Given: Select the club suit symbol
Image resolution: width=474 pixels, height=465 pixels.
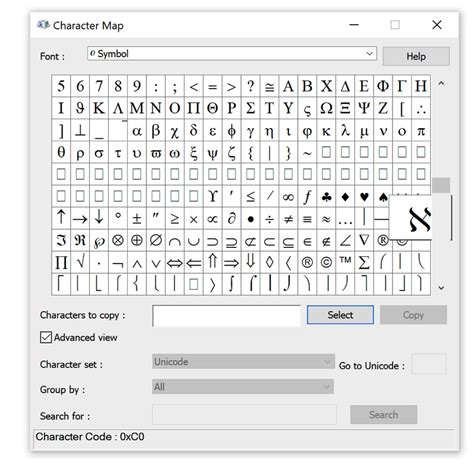Looking at the screenshot, I should [326, 197].
